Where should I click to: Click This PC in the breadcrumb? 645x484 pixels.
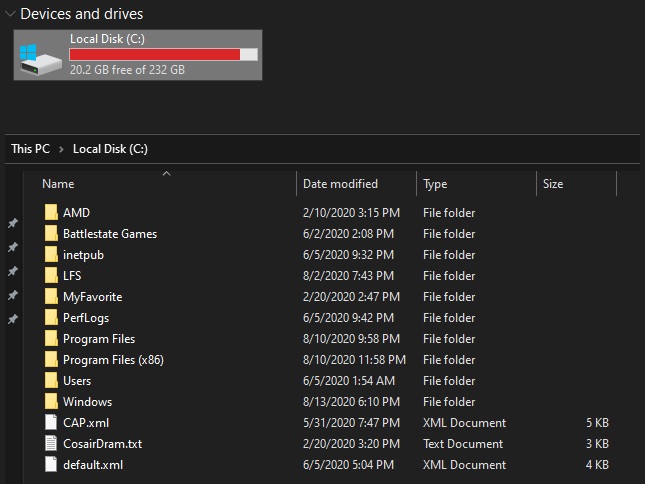pyautogui.click(x=30, y=149)
